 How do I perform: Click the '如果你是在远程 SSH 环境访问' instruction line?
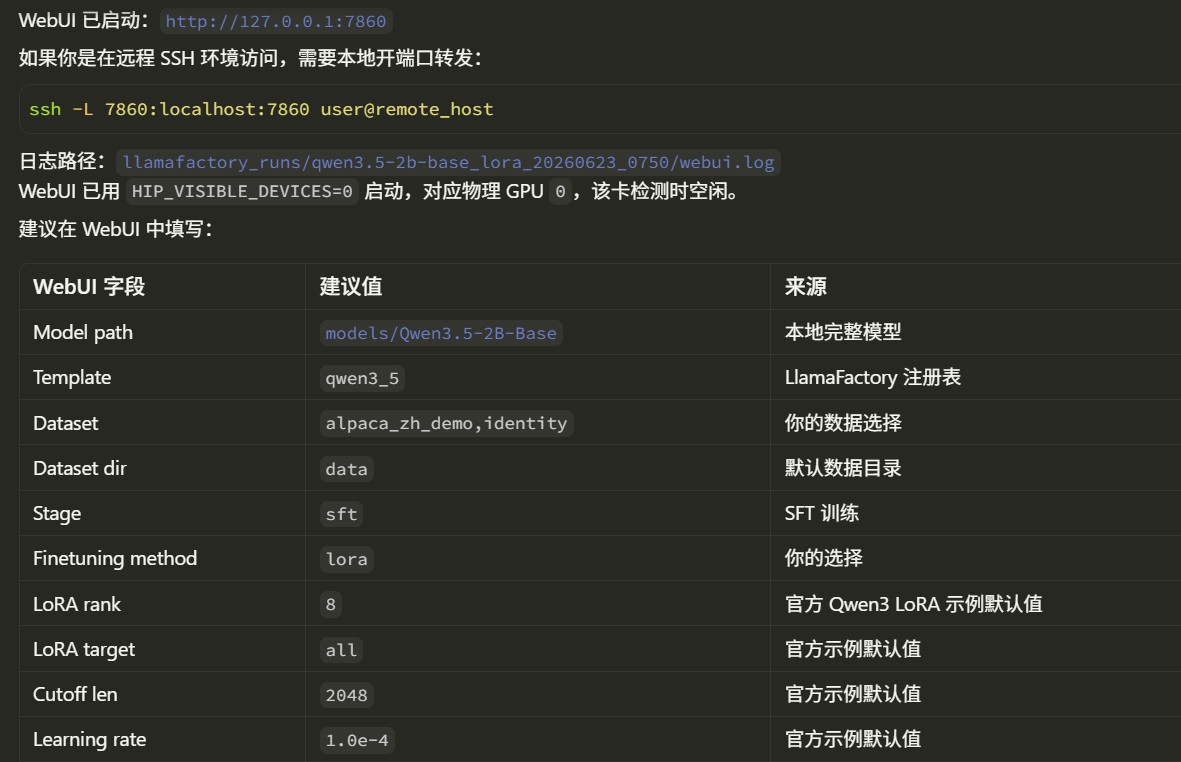click(250, 58)
